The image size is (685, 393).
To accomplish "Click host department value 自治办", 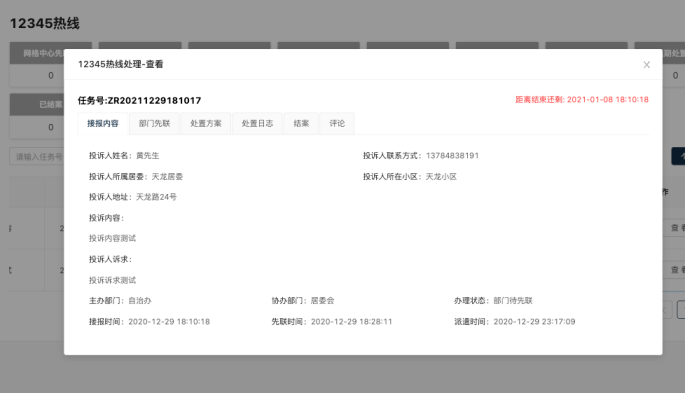I will (140, 300).
